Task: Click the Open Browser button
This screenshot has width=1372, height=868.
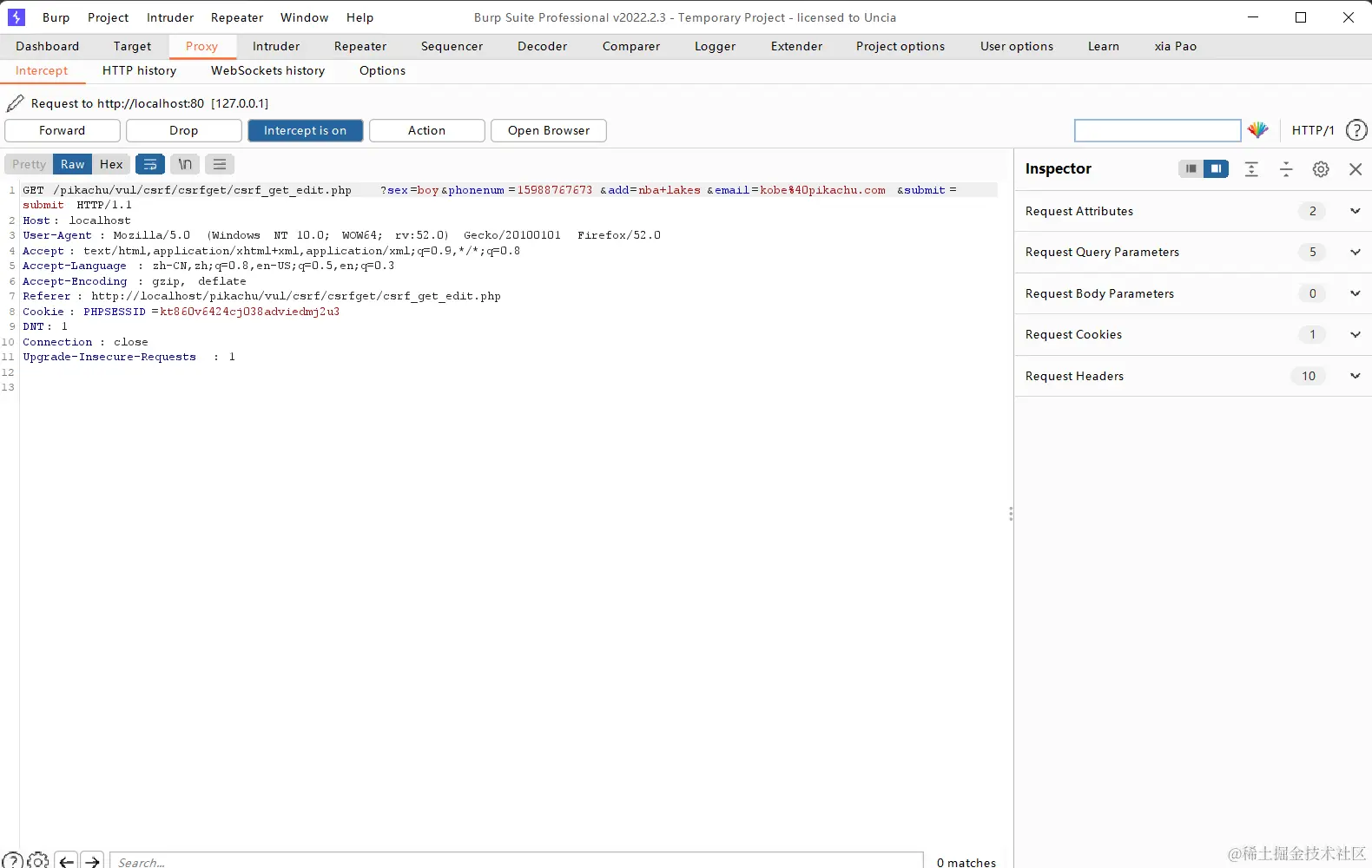Action: click(x=549, y=130)
